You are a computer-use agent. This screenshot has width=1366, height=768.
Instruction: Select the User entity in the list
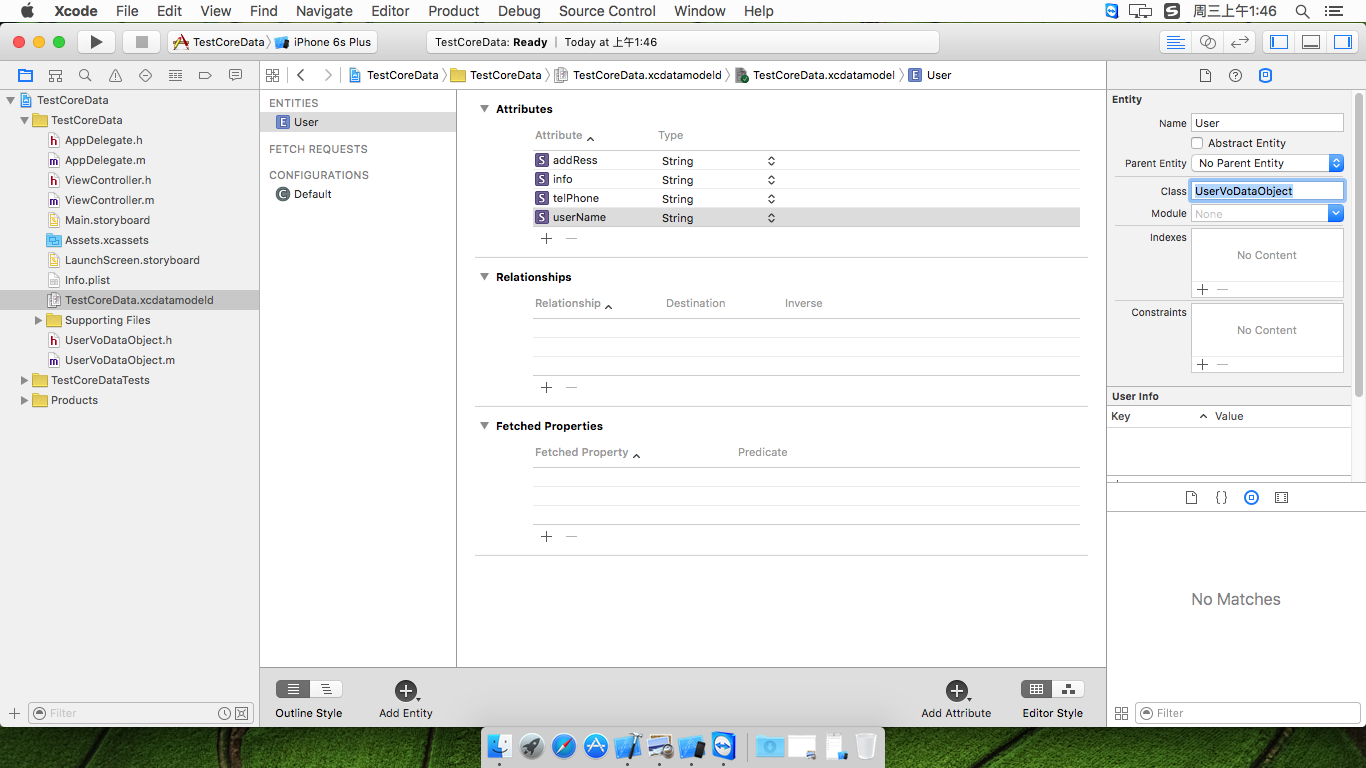pyautogui.click(x=358, y=122)
